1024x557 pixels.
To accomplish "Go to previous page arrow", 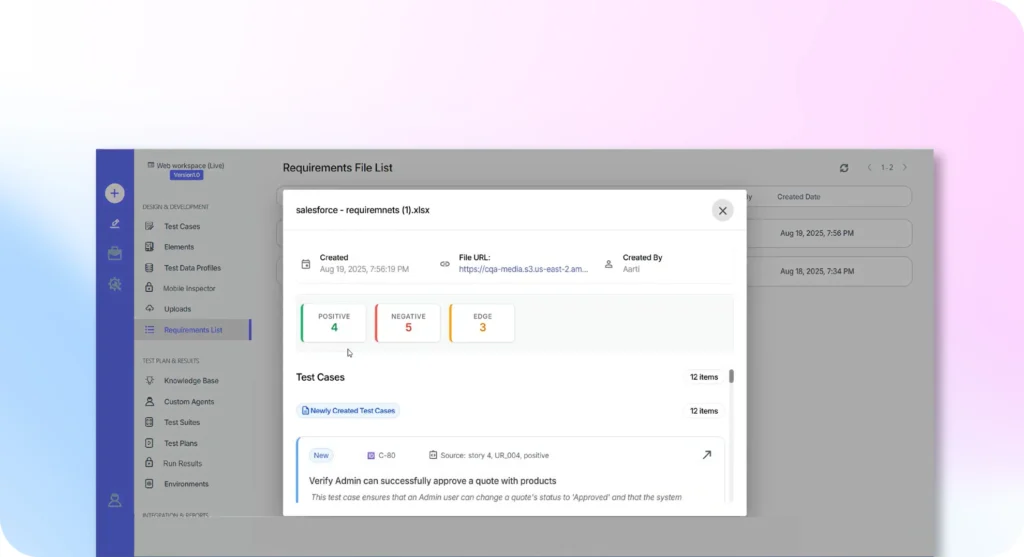I will tap(869, 168).
